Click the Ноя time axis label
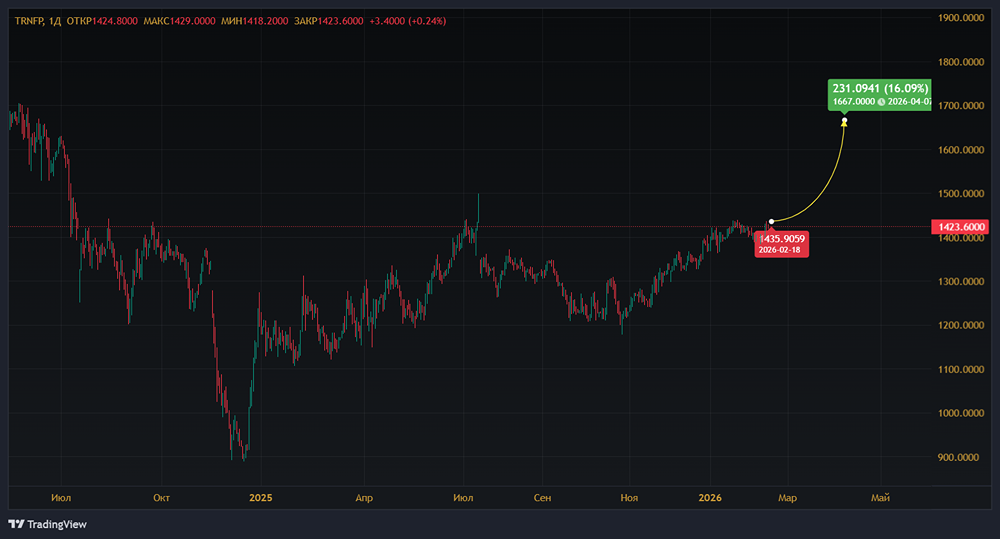This screenshot has width=1000, height=539. tap(629, 498)
